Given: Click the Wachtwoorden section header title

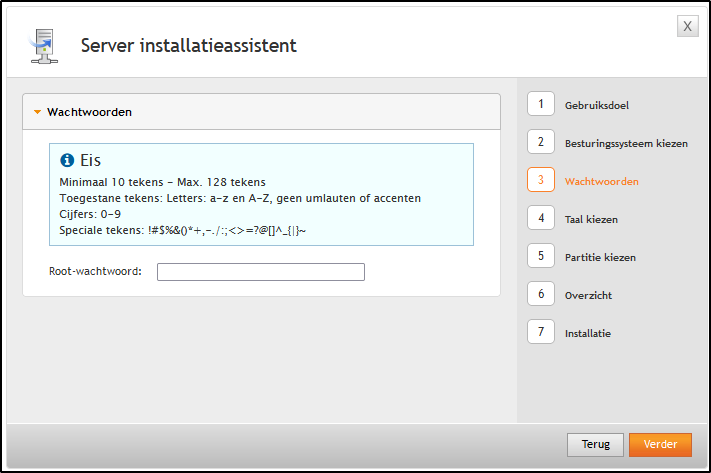Looking at the screenshot, I should [x=89, y=112].
